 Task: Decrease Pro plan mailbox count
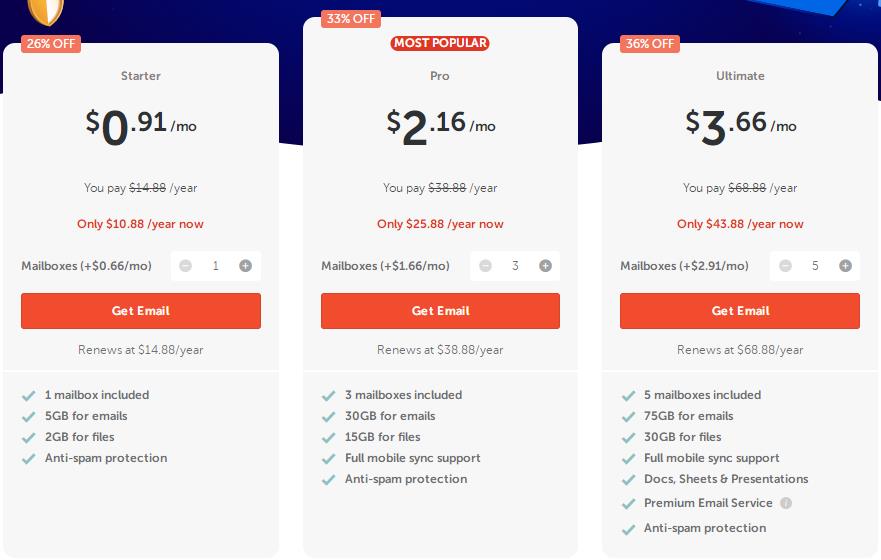coord(485,266)
